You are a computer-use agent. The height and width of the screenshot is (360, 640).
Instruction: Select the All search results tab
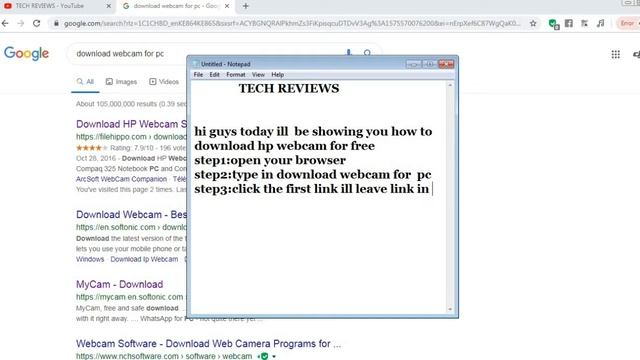pyautogui.click(x=85, y=82)
